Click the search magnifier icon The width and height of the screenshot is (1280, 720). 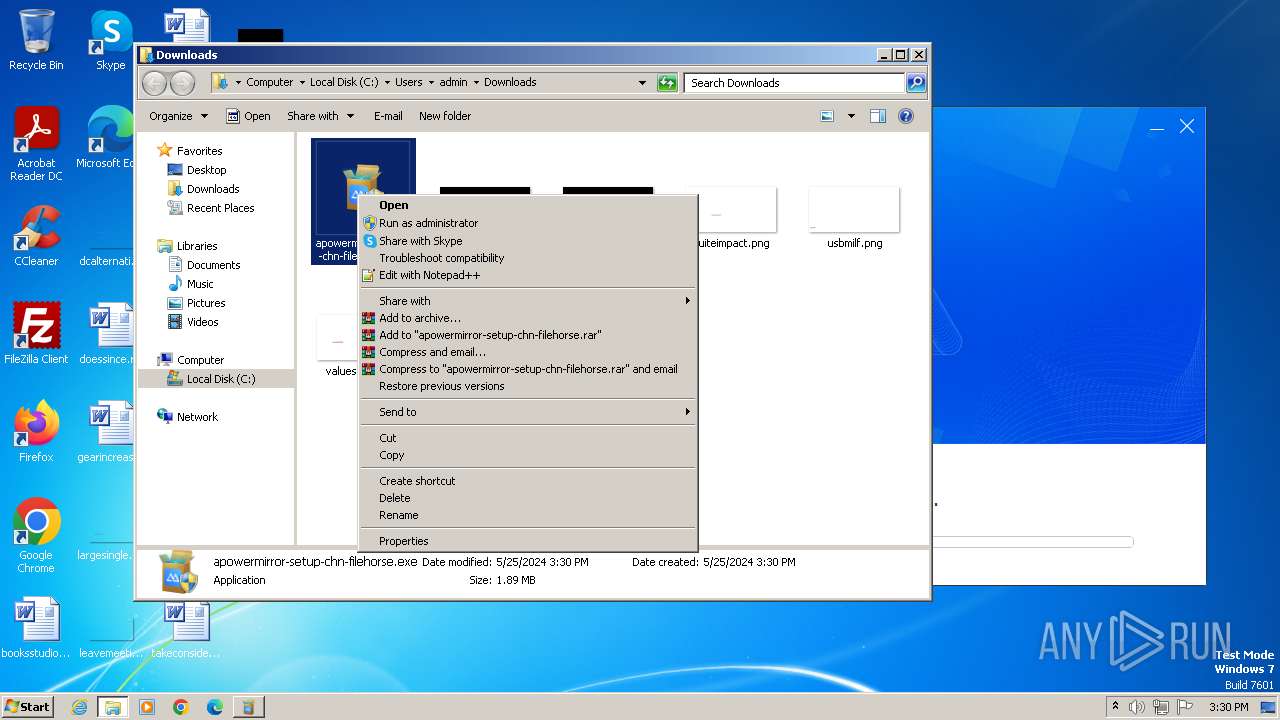pyautogui.click(x=915, y=83)
